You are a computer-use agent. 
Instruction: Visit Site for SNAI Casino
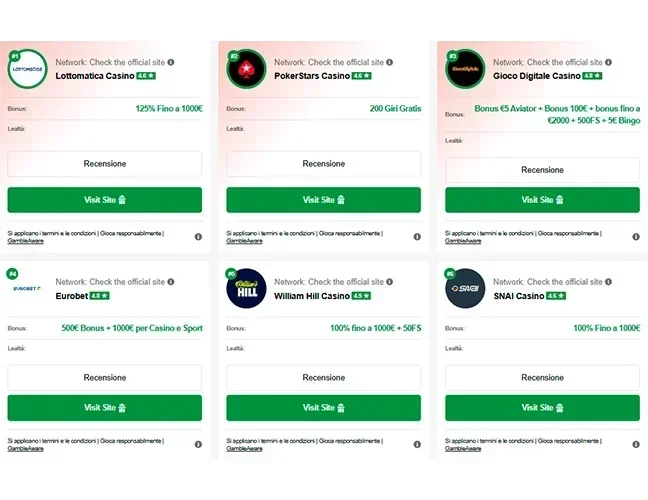[543, 408]
